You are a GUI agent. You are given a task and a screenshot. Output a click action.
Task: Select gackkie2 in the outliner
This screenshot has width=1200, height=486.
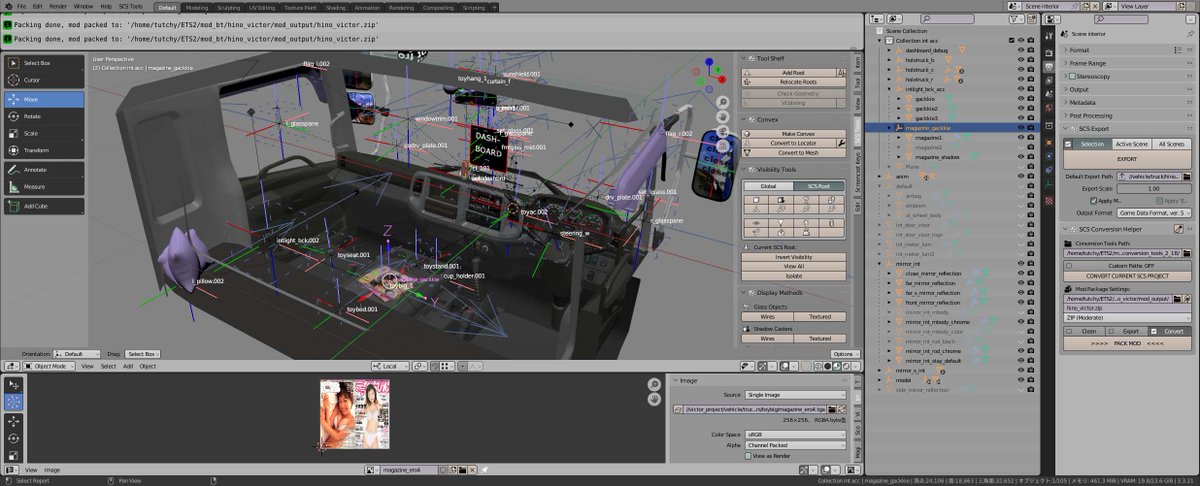click(925, 109)
